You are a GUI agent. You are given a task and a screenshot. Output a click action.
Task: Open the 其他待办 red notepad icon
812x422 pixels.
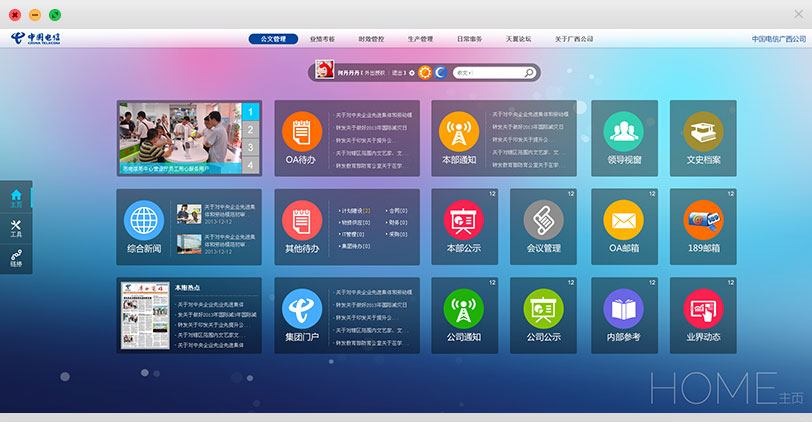coord(302,220)
